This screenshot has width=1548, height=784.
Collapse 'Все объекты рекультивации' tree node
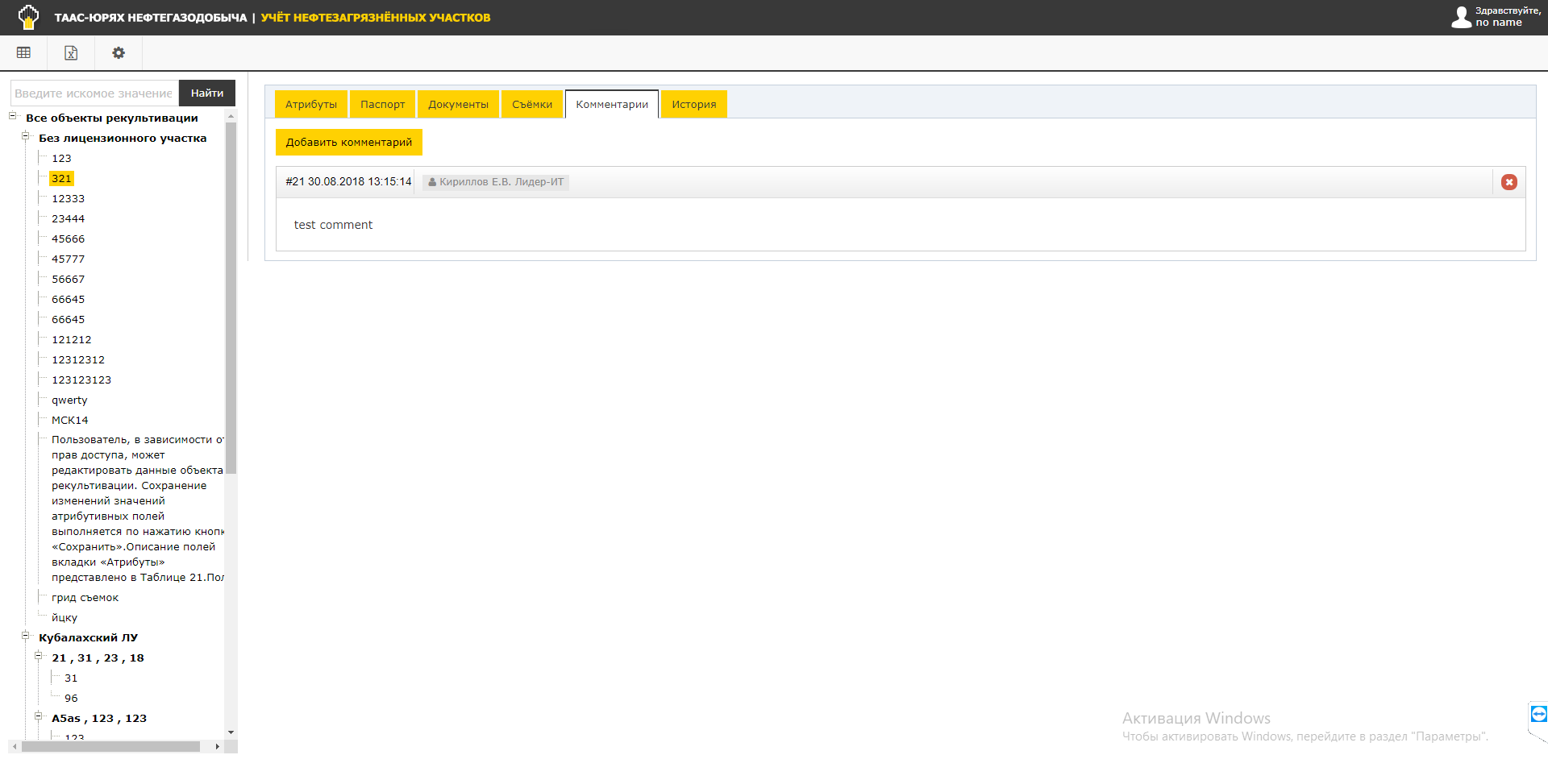(13, 117)
